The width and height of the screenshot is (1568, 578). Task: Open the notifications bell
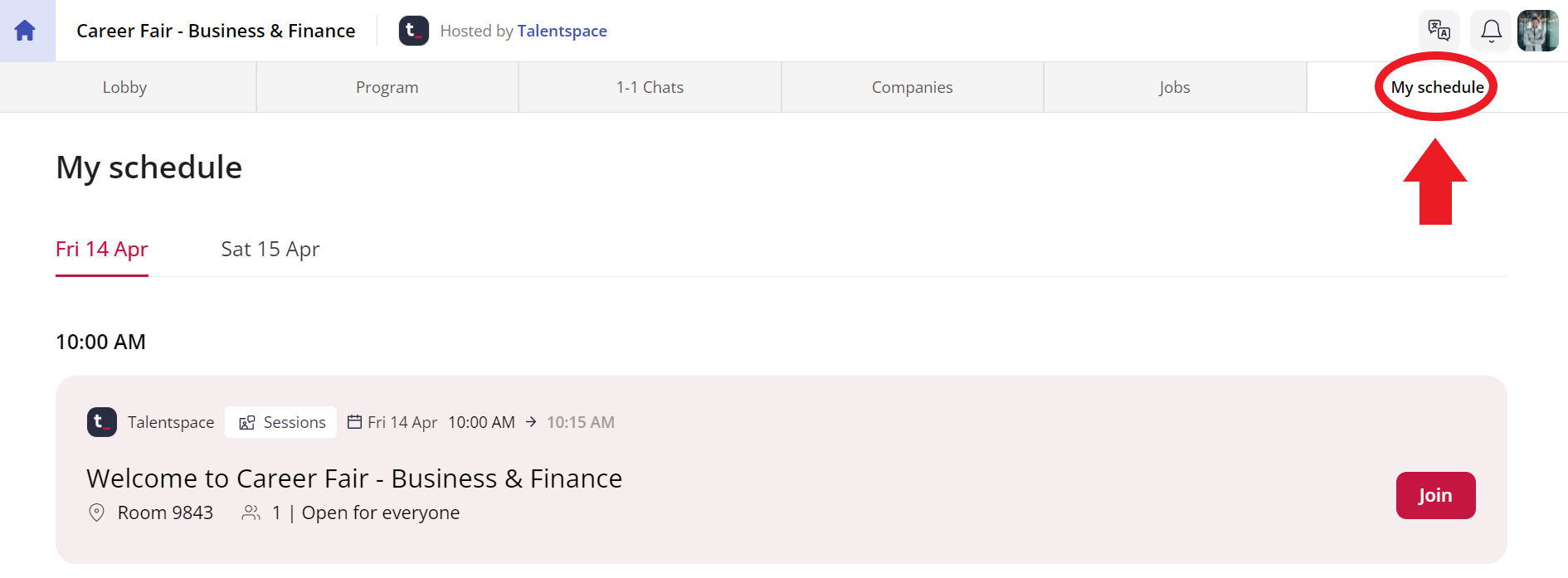click(x=1491, y=31)
